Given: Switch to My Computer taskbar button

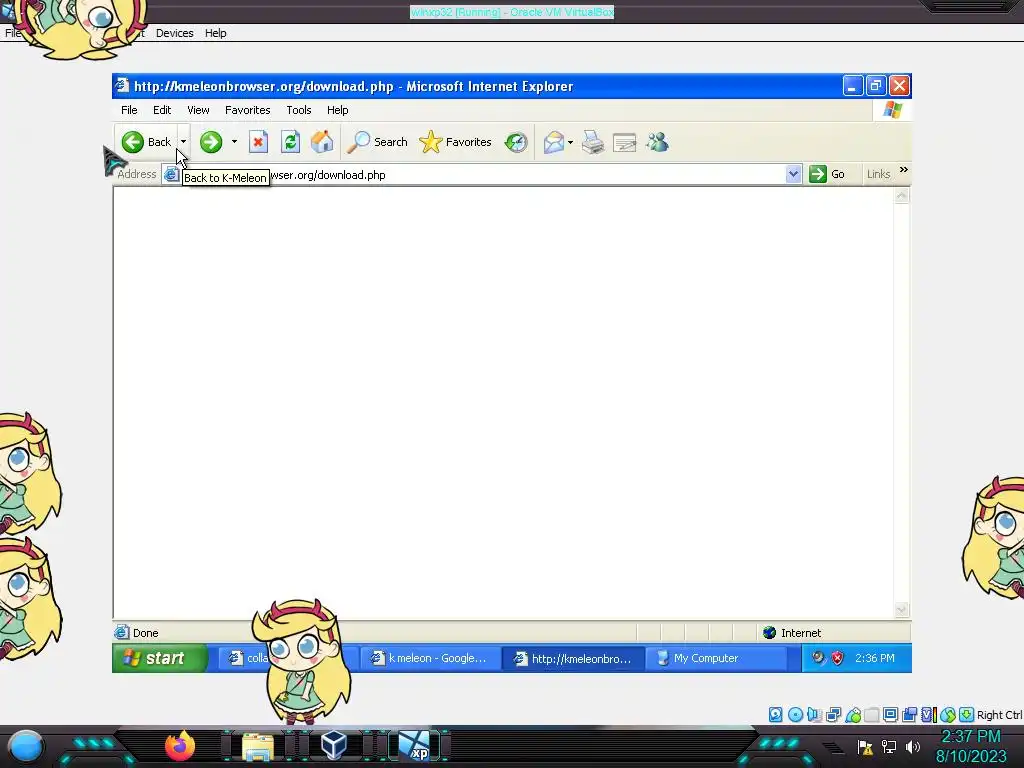Looking at the screenshot, I should pos(716,658).
